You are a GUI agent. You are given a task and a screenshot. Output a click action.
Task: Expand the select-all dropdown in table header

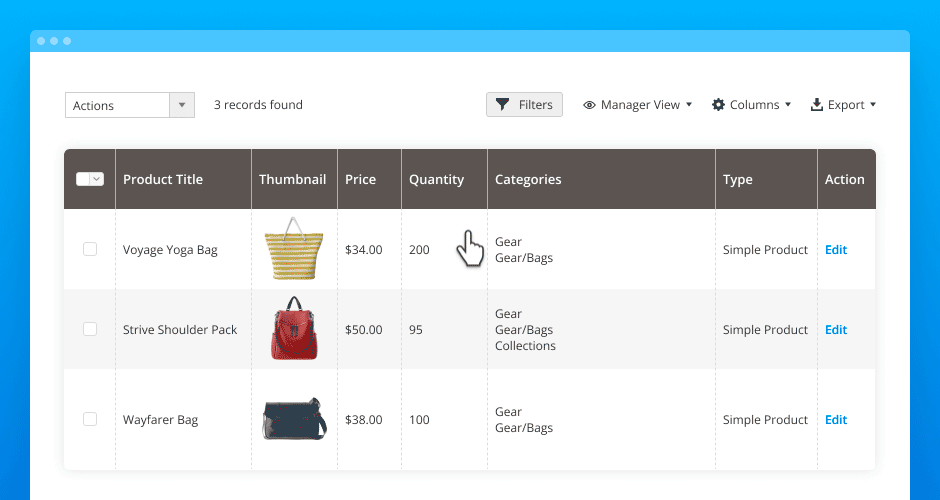click(x=97, y=179)
